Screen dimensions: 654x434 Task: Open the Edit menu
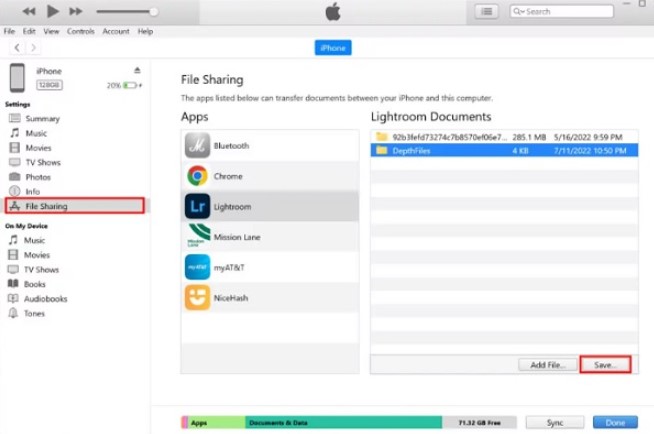tap(29, 31)
